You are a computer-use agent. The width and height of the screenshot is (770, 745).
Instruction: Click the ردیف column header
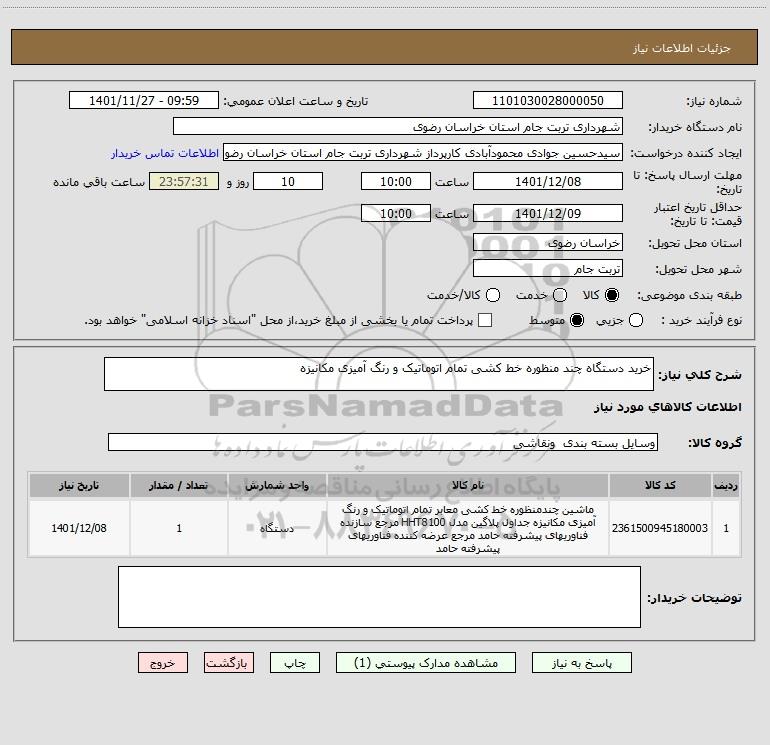coord(726,485)
